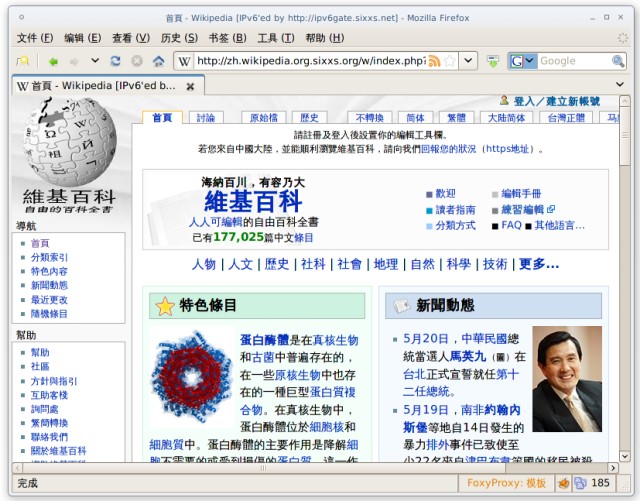Click the activity throbber icon
This screenshot has height=501, width=640.
622,38
